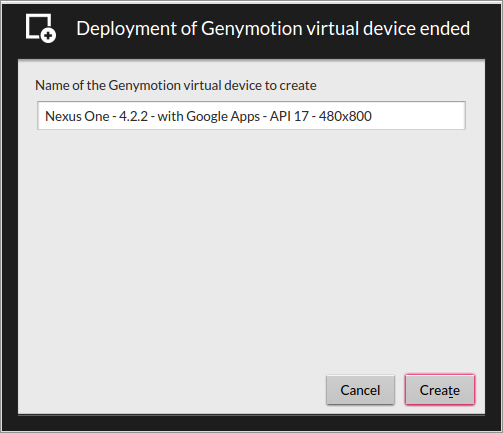Place cursor on "480x800" text in field
This screenshot has height=433, width=503.
[345, 116]
